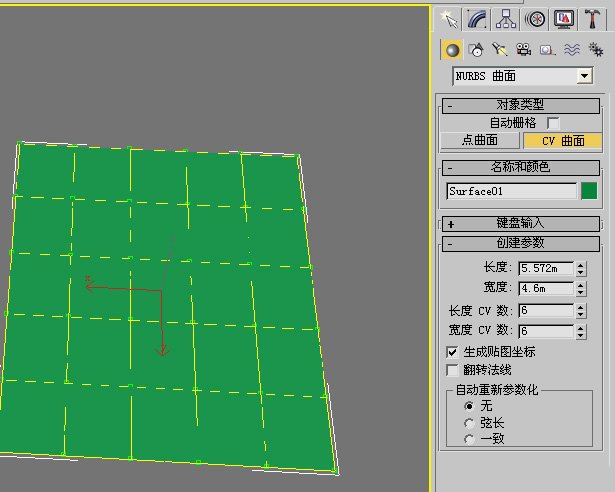Uncheck the 生成贴图坐标 checkbox
This screenshot has width=615, height=492.
click(x=452, y=352)
